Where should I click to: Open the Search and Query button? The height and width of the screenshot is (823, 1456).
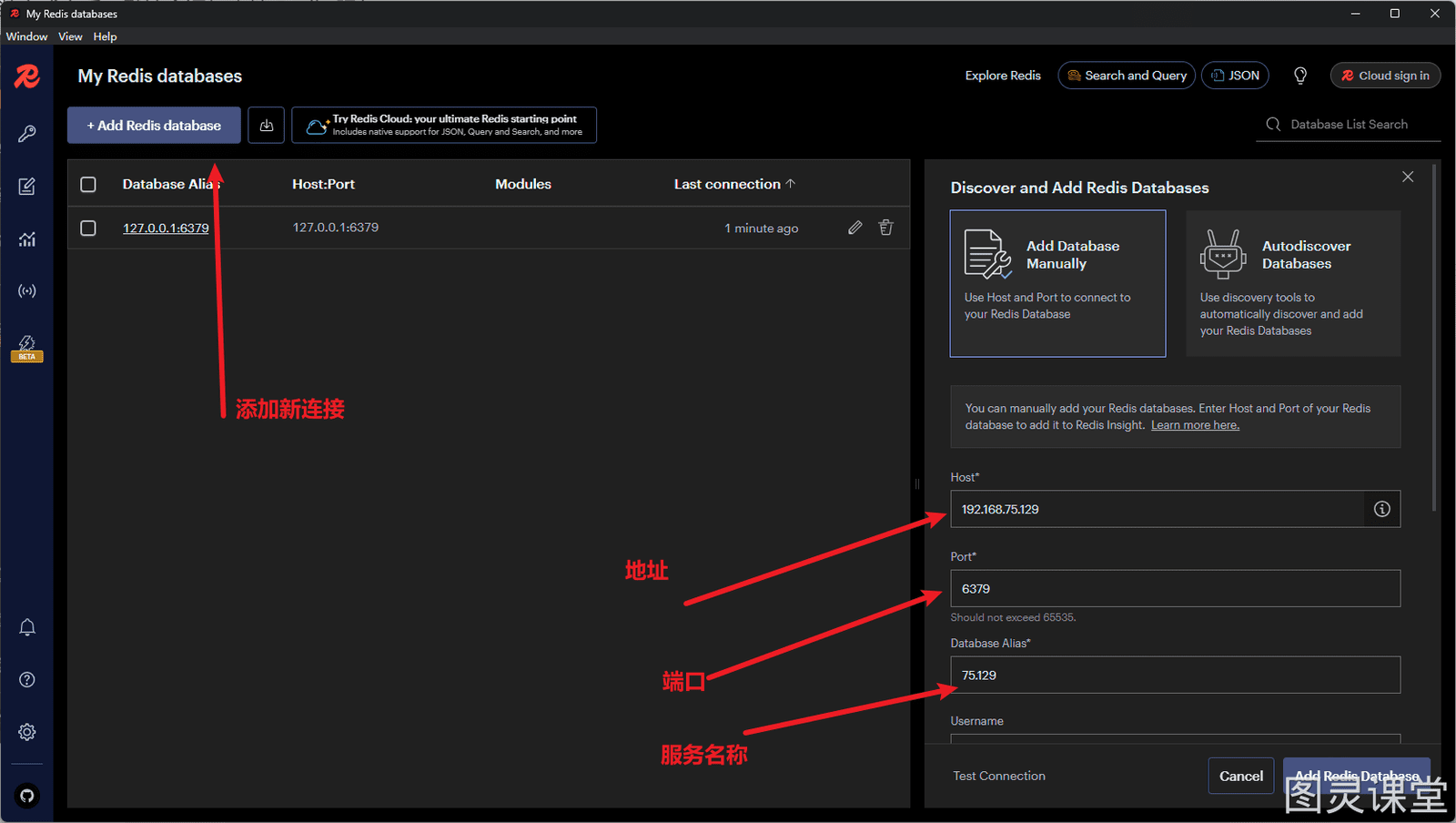pos(1127,76)
